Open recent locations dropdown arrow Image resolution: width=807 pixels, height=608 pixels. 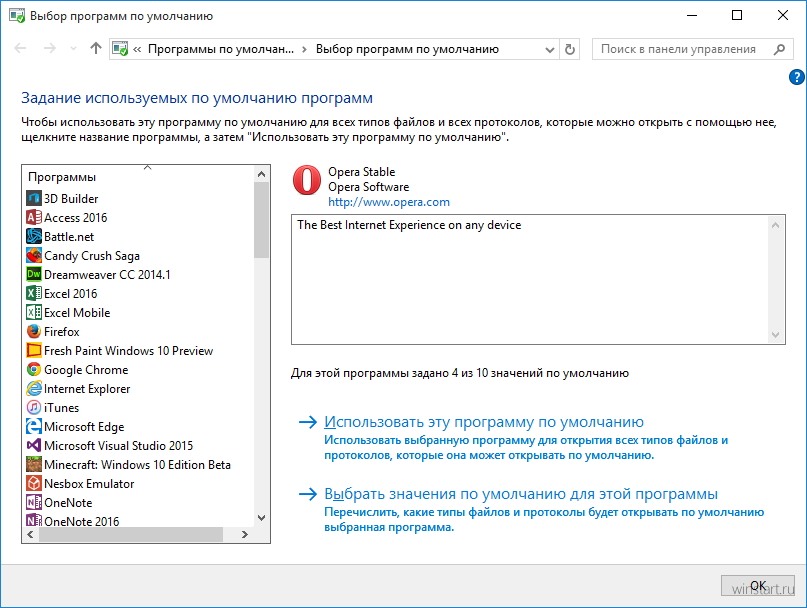pos(73,49)
